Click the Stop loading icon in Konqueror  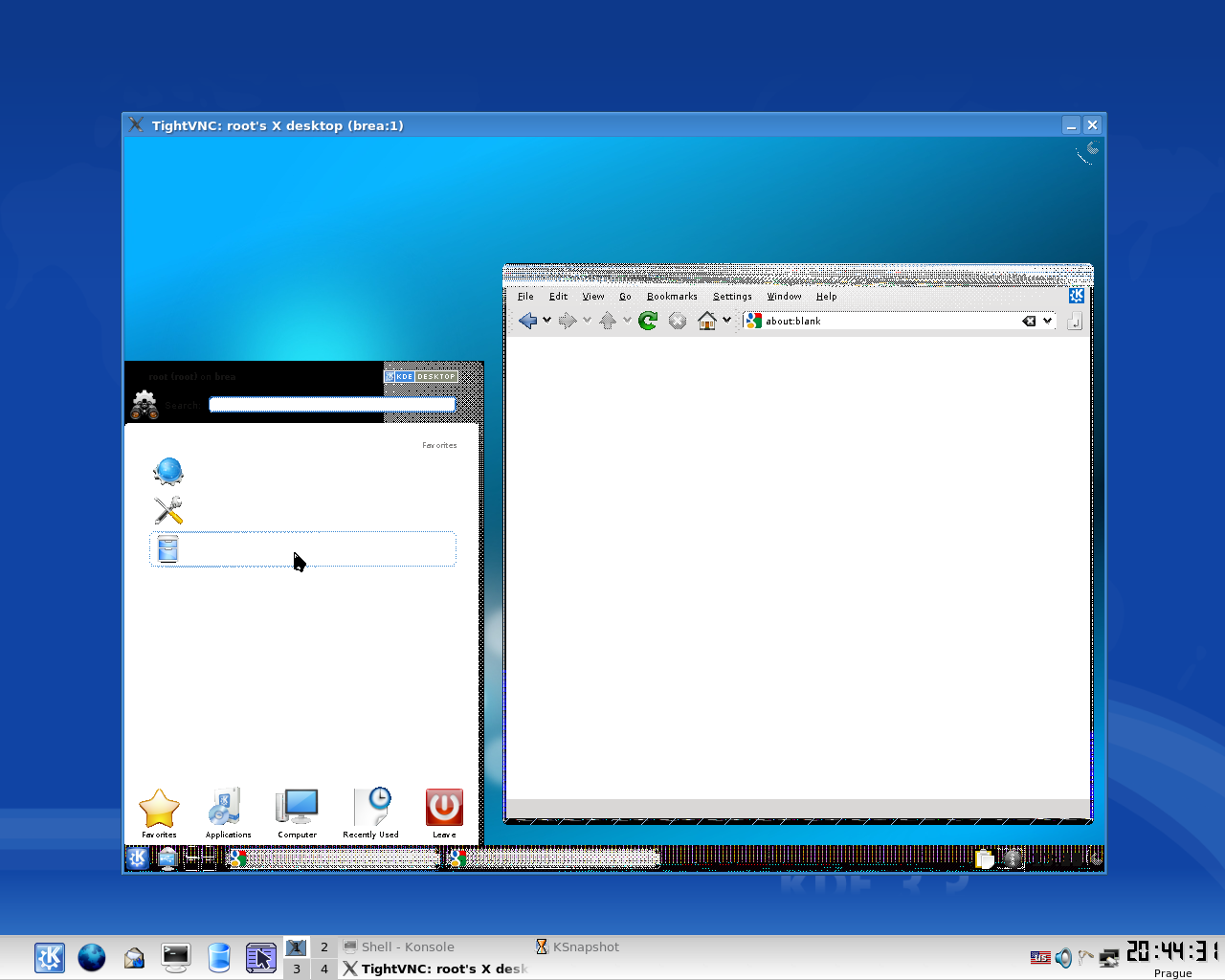tap(678, 321)
